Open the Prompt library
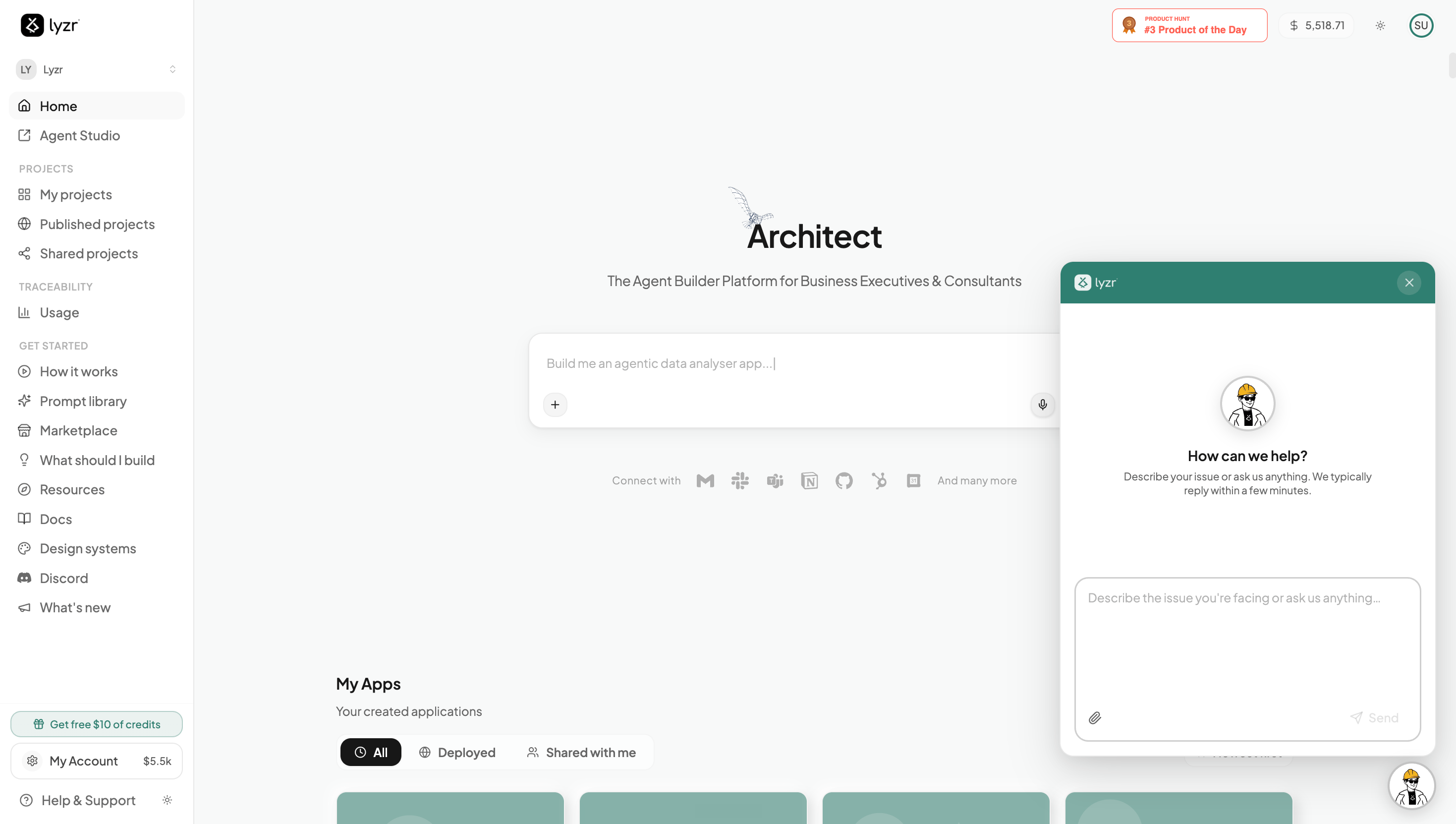1456x824 pixels. coord(97,401)
